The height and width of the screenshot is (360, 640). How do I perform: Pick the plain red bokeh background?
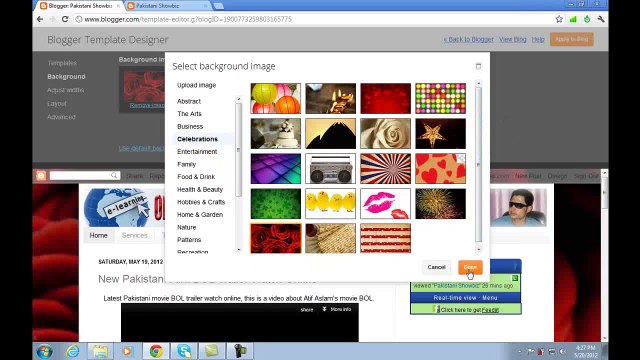click(x=385, y=98)
